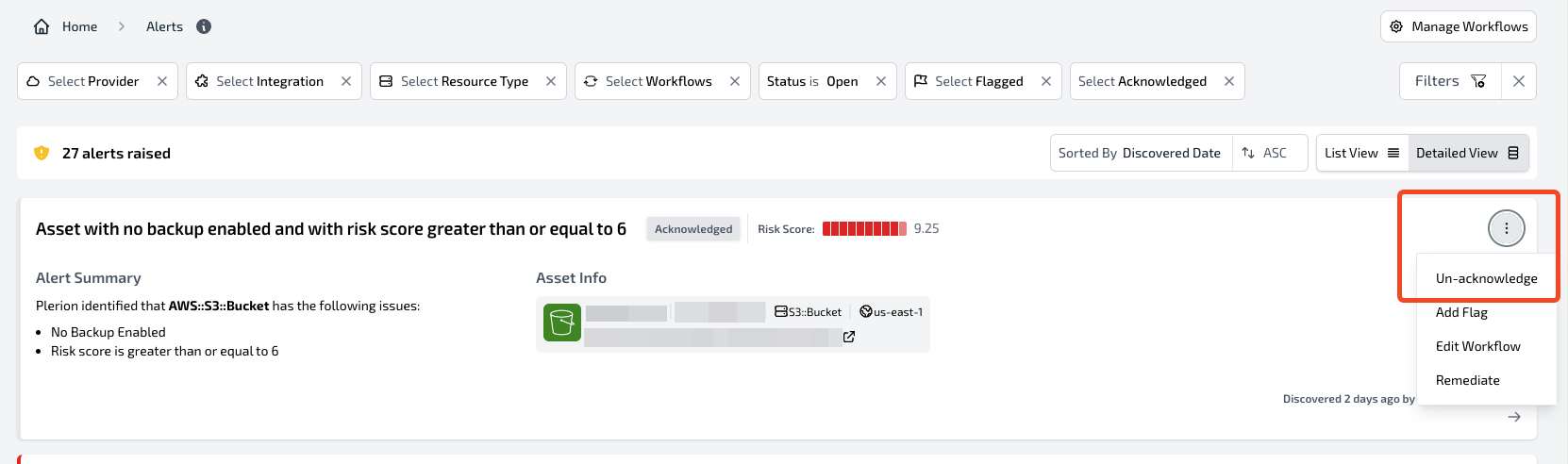Click 'Risk score is greater than or equal to 6' bullet
The image size is (1568, 464).
point(165,351)
